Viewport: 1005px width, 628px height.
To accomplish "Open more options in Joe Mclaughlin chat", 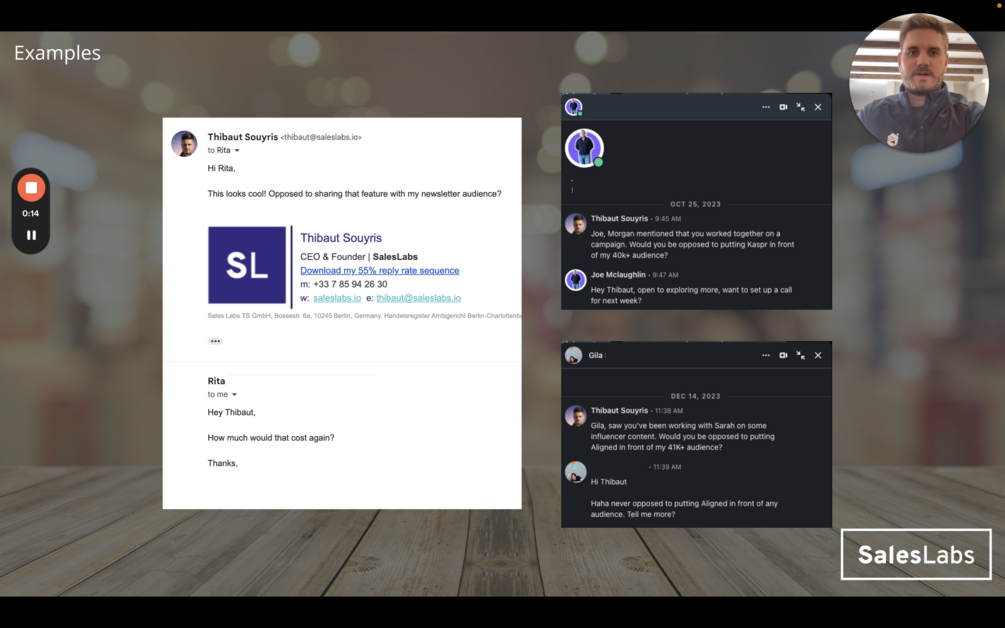I will [x=765, y=107].
